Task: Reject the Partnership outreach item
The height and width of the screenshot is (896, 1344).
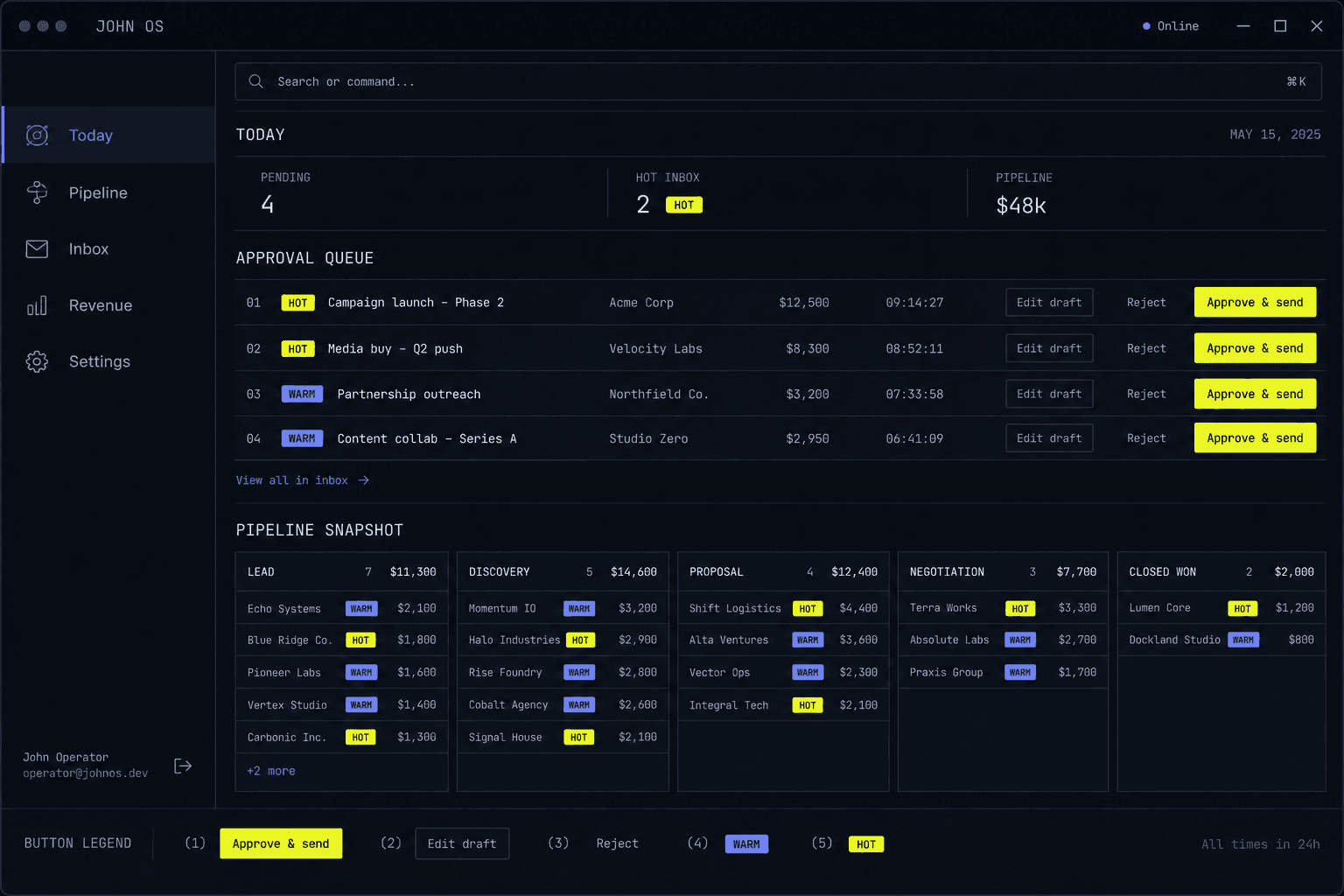Action: click(x=1146, y=395)
